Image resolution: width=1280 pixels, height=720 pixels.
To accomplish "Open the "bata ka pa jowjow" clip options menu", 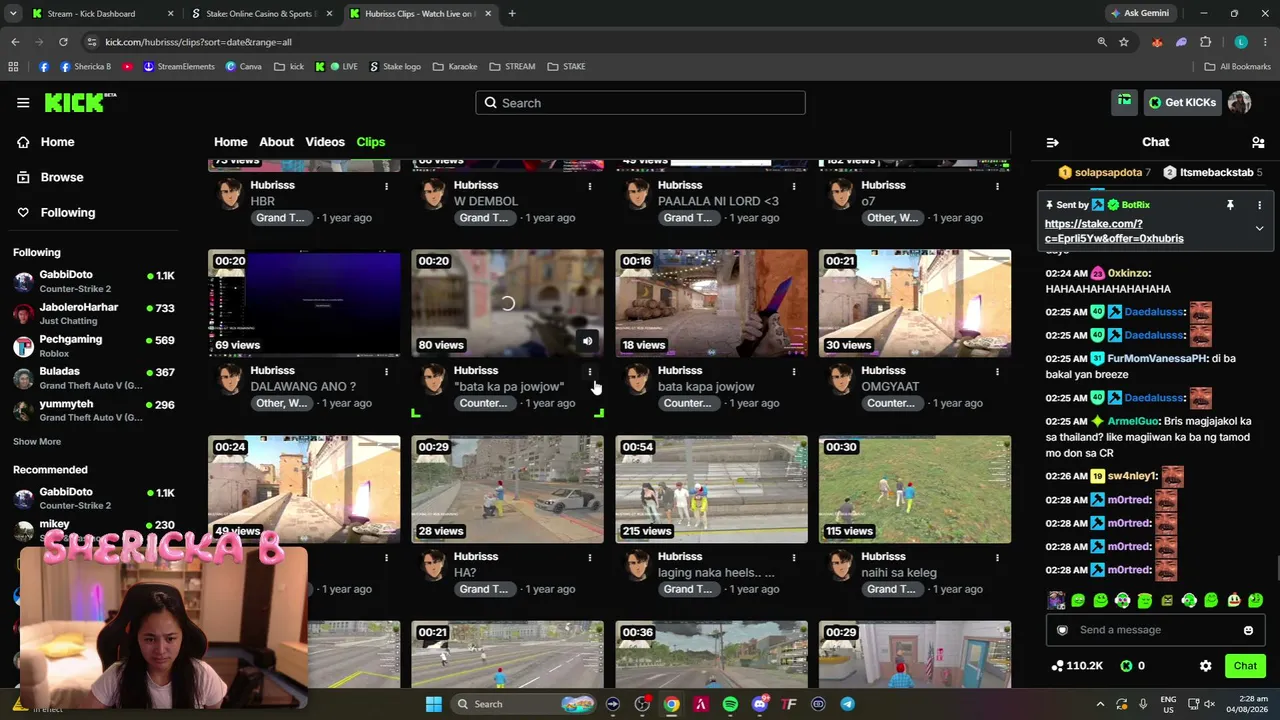I will tap(590, 372).
